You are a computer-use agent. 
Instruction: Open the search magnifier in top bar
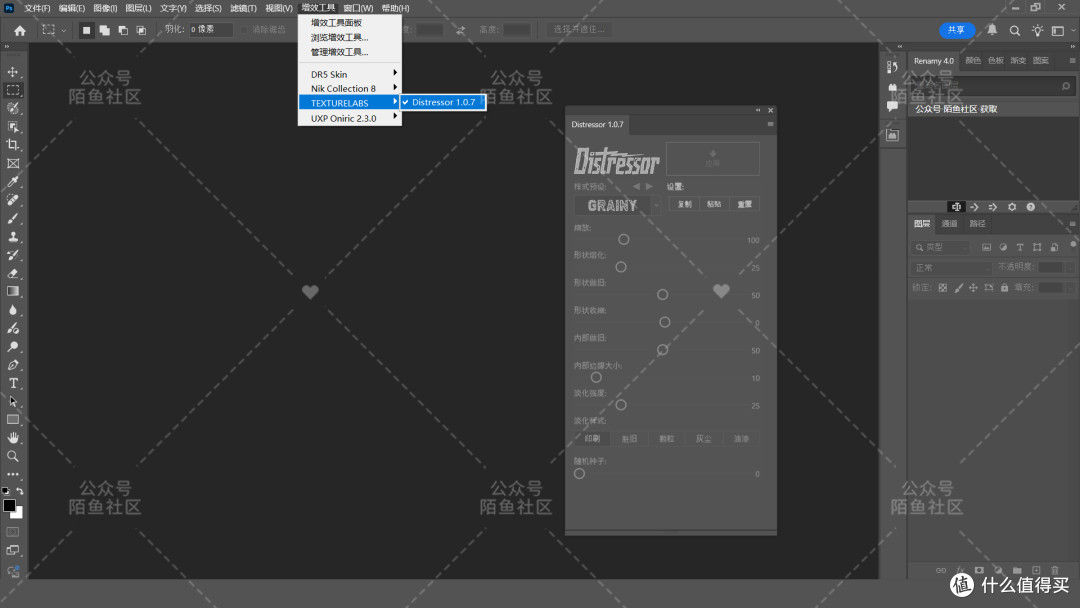tap(1015, 30)
